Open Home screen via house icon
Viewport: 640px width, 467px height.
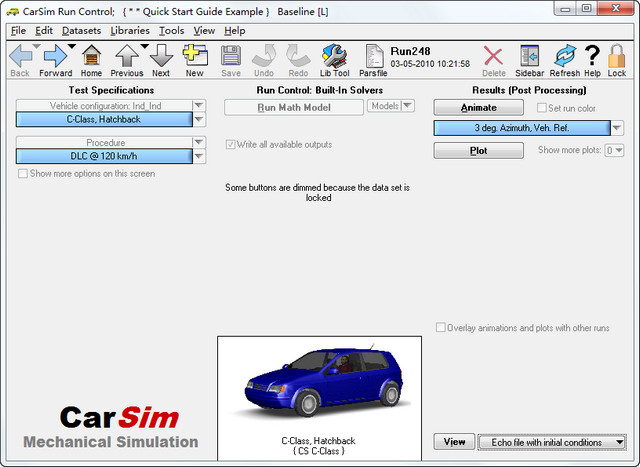[x=91, y=56]
